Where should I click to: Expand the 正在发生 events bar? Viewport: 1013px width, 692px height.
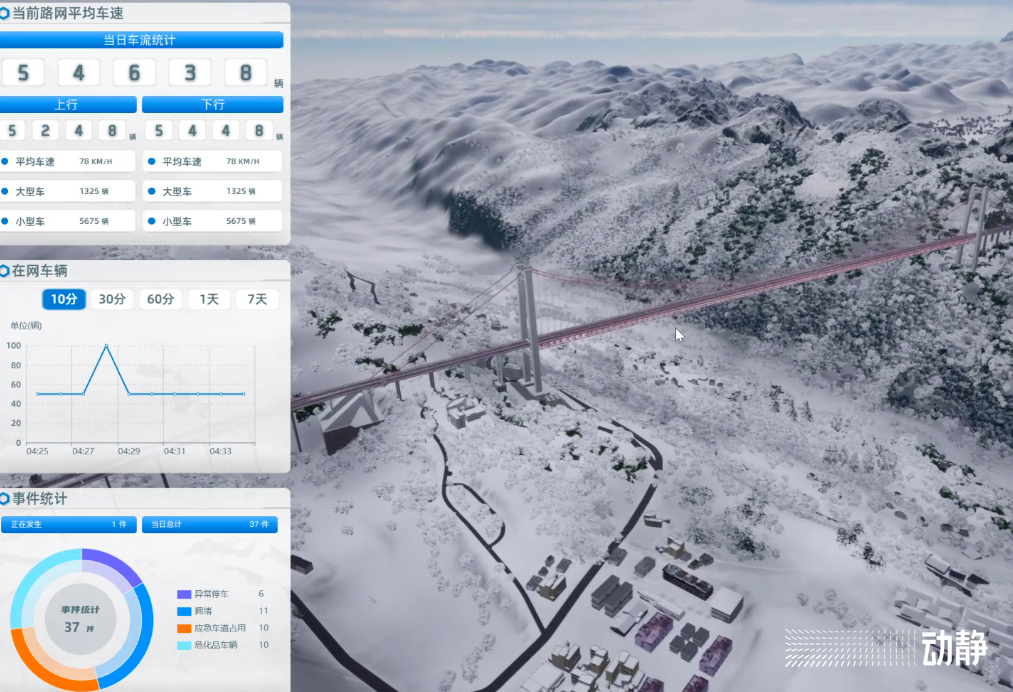67,524
